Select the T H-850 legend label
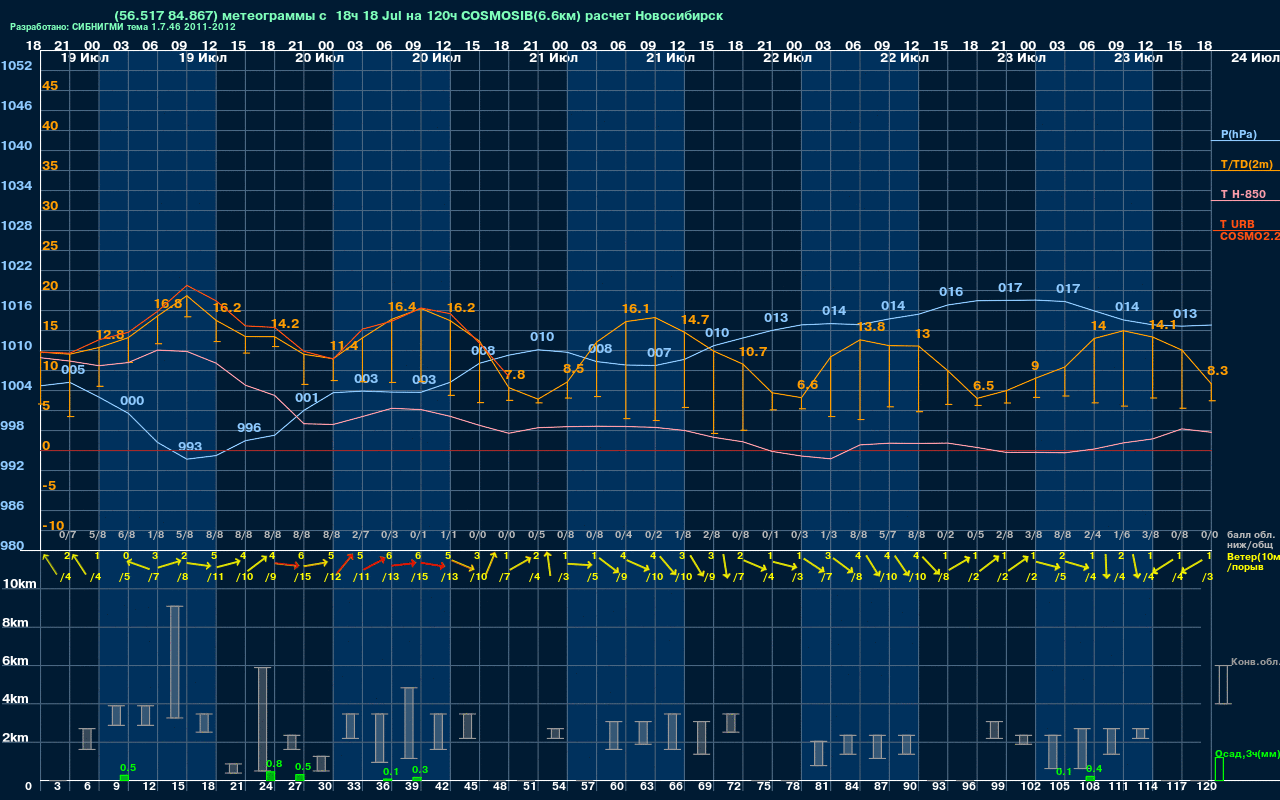 click(1242, 194)
